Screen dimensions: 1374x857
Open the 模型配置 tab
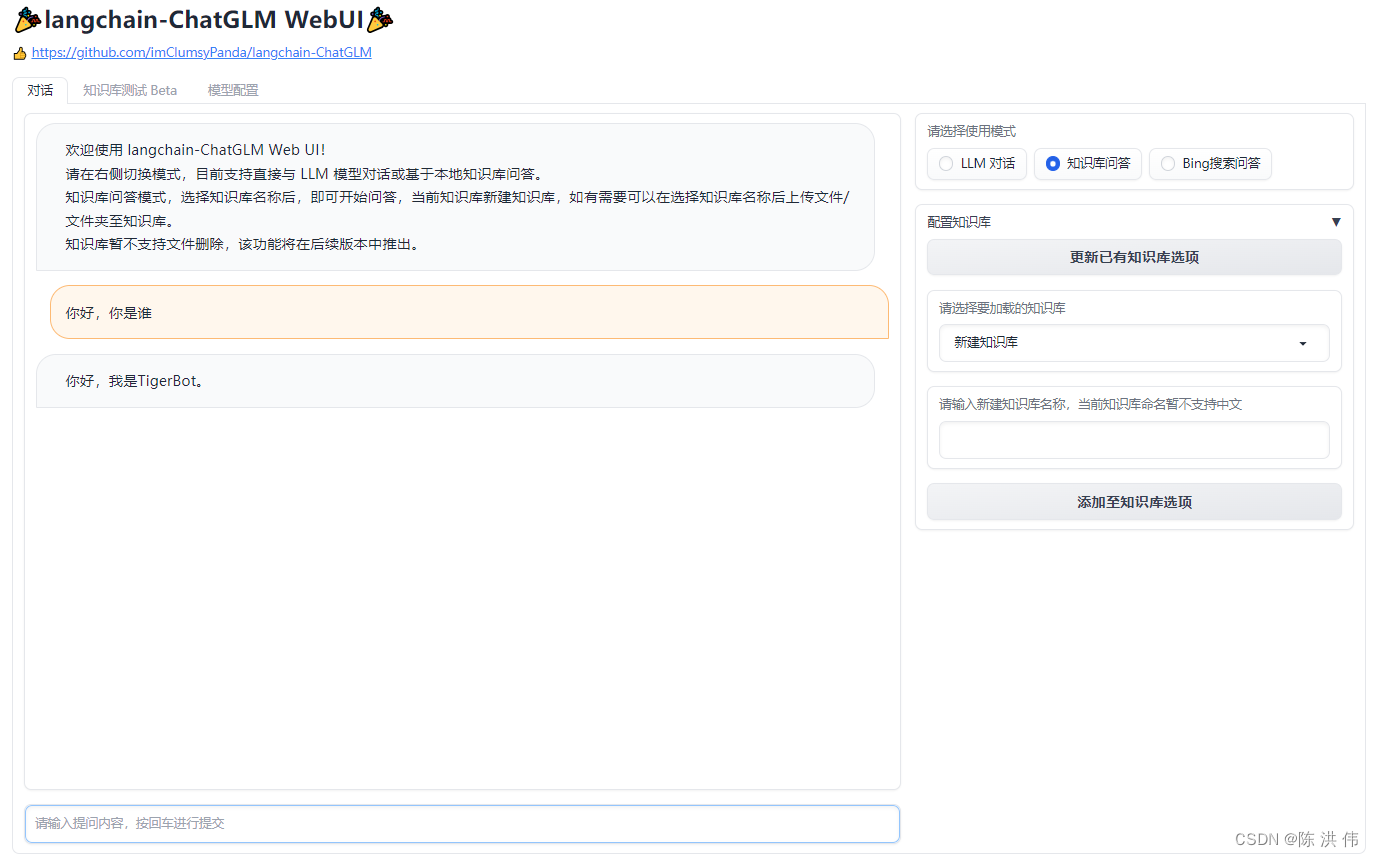233,90
